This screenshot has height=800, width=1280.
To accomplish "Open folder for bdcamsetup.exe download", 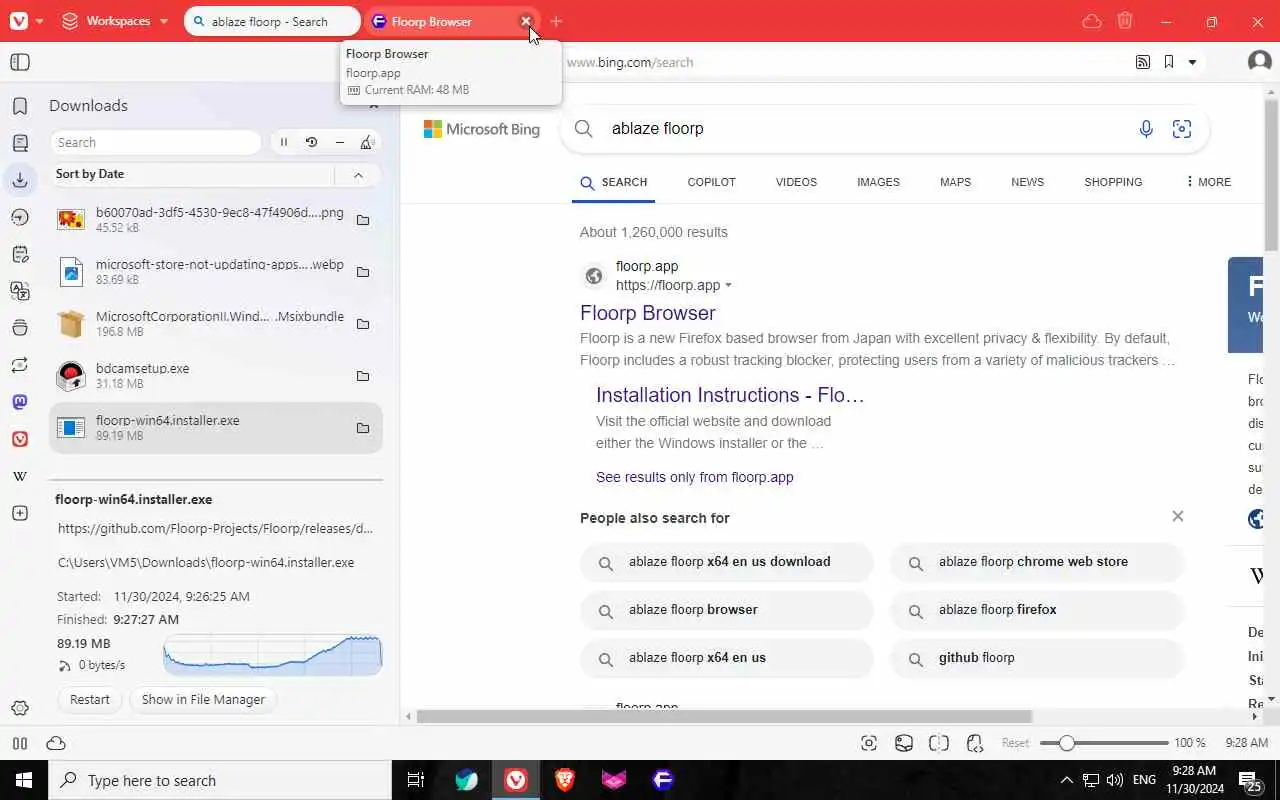I will (x=363, y=376).
